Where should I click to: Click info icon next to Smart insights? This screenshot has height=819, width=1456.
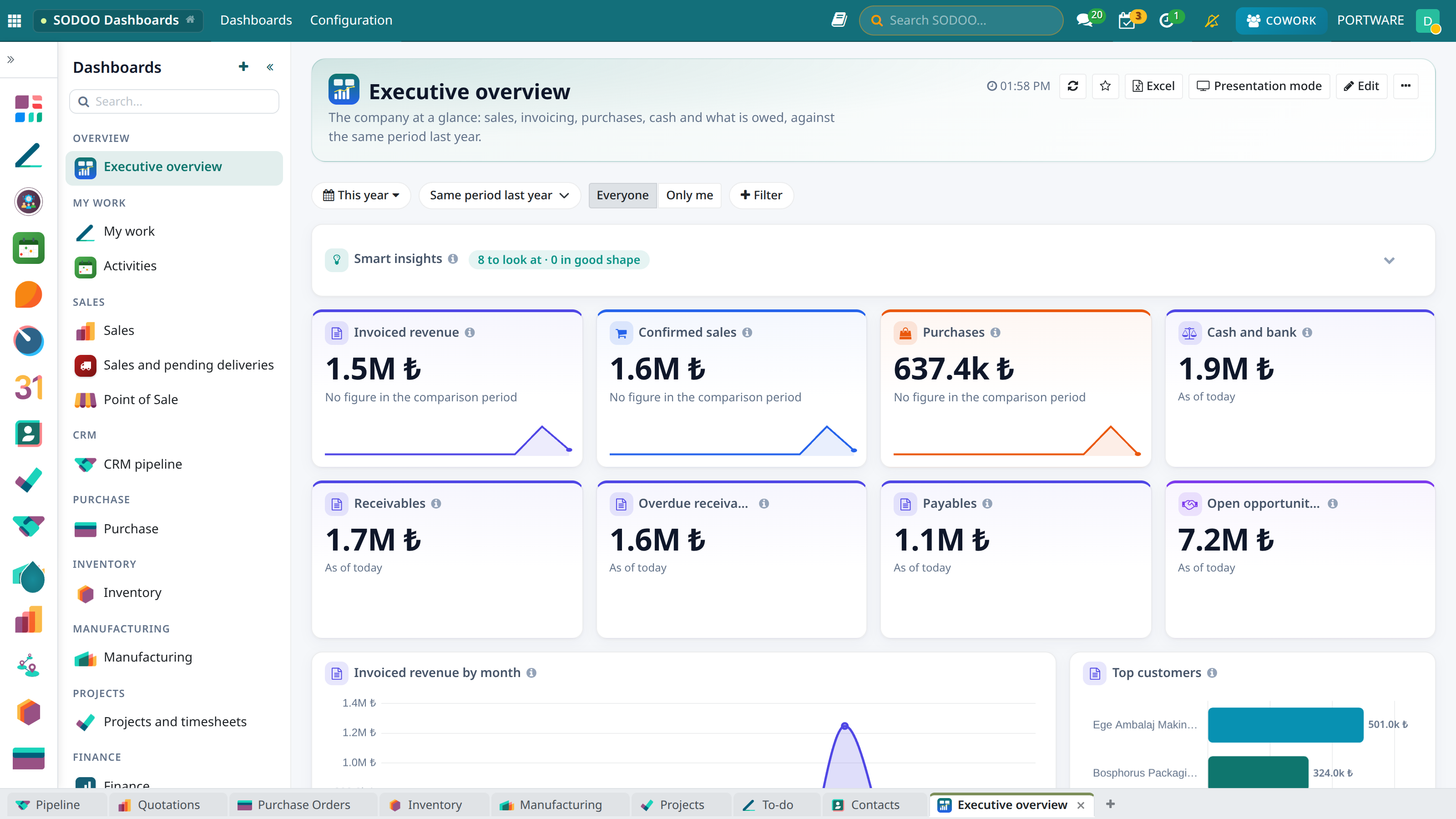(x=453, y=258)
